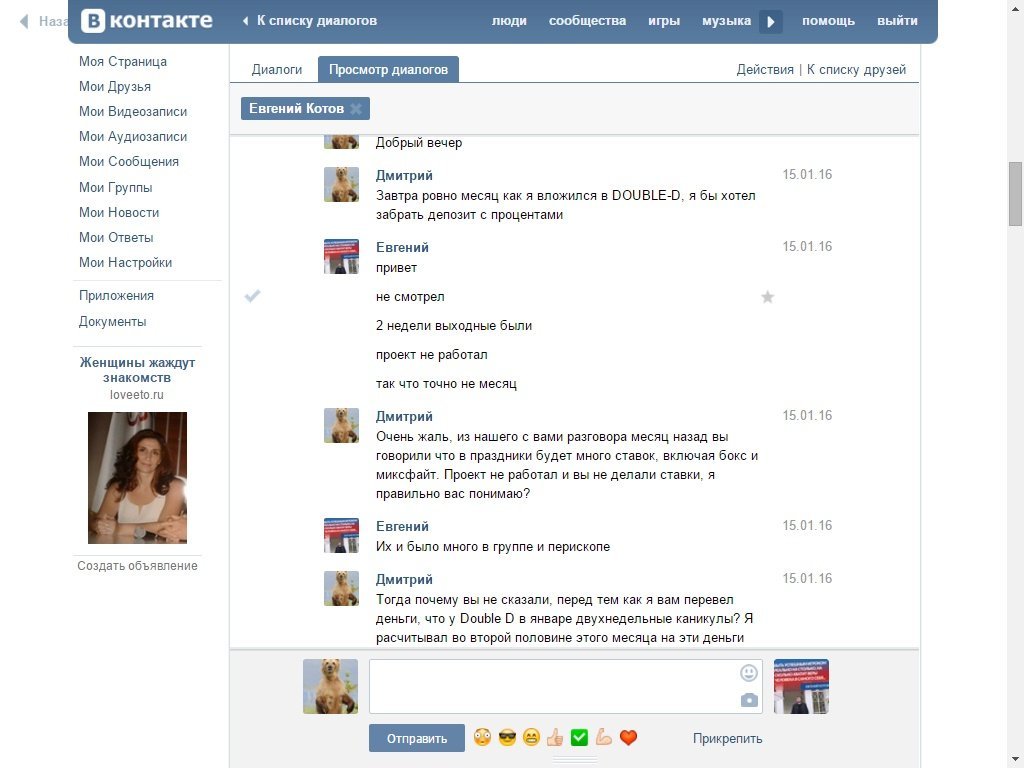The image size is (1024, 768).
Task: Click the camera attach photo icon
Action: click(749, 700)
